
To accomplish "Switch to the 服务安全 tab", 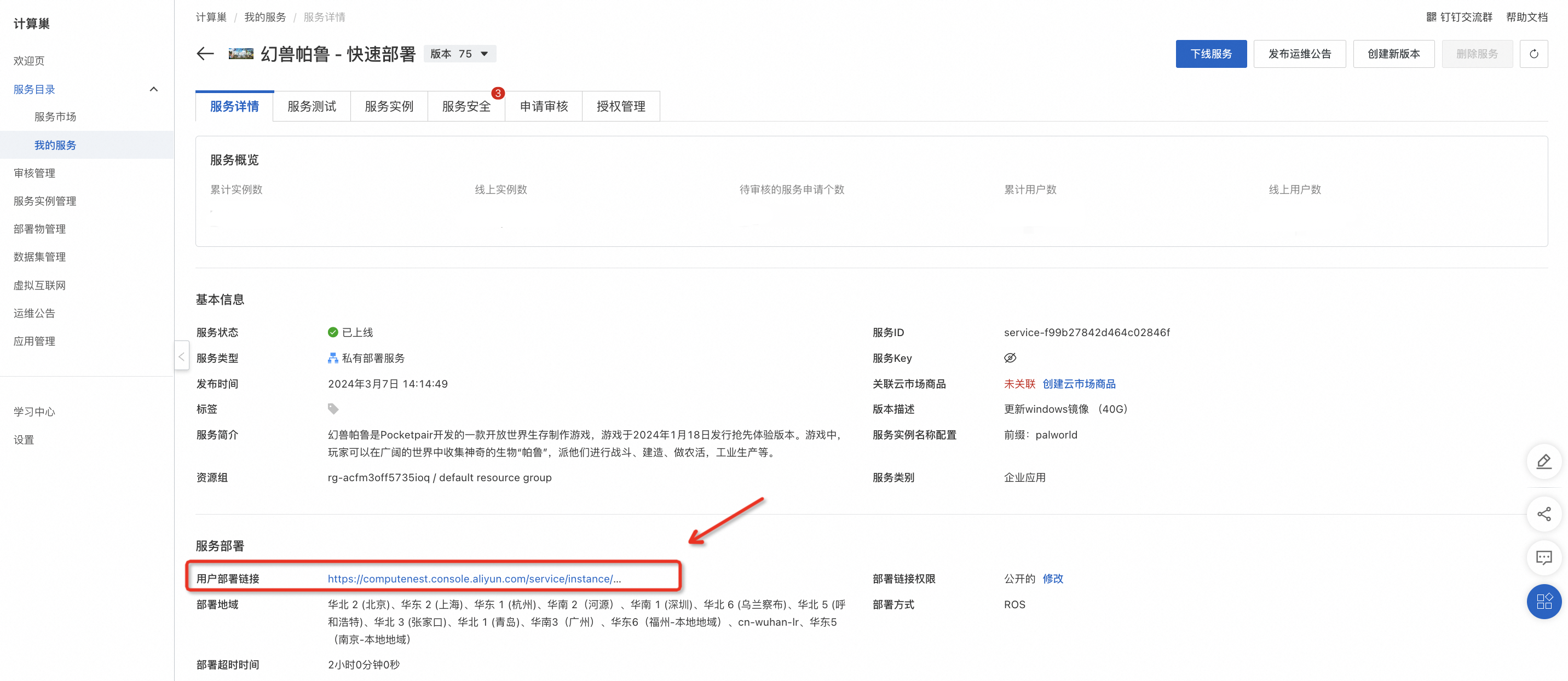I will [466, 107].
